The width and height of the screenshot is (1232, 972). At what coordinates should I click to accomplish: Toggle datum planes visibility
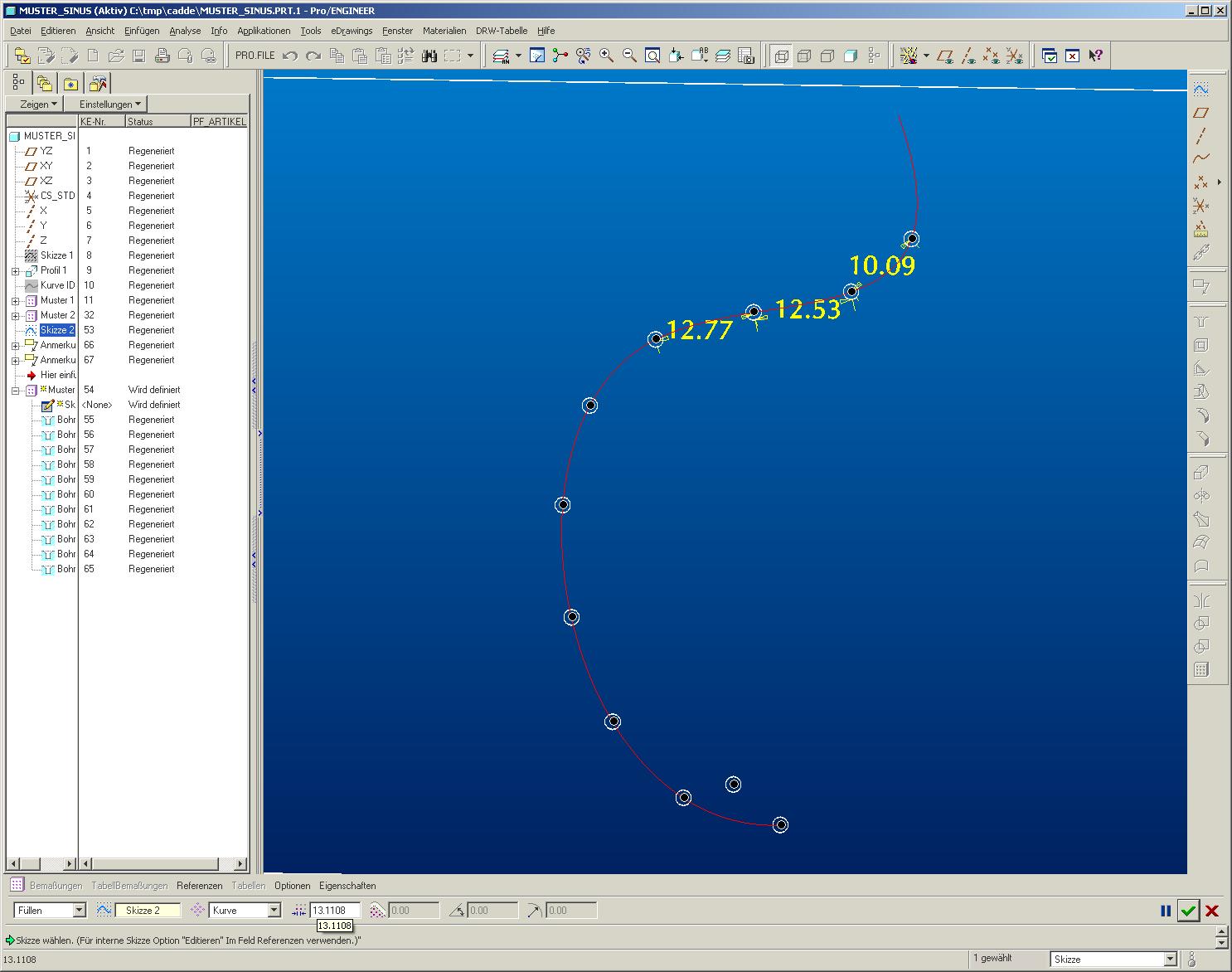click(944, 56)
